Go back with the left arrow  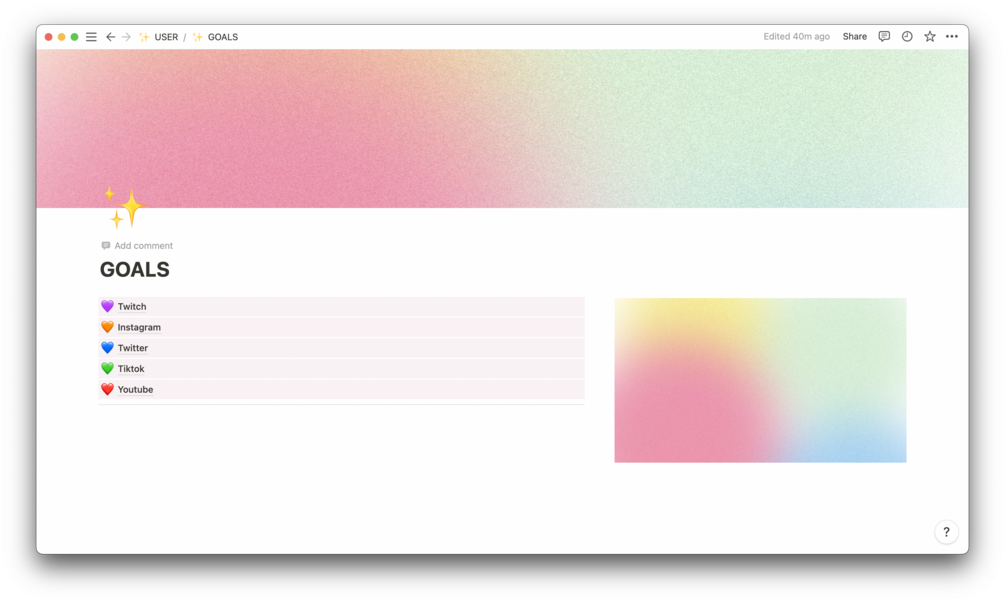pyautogui.click(x=110, y=37)
